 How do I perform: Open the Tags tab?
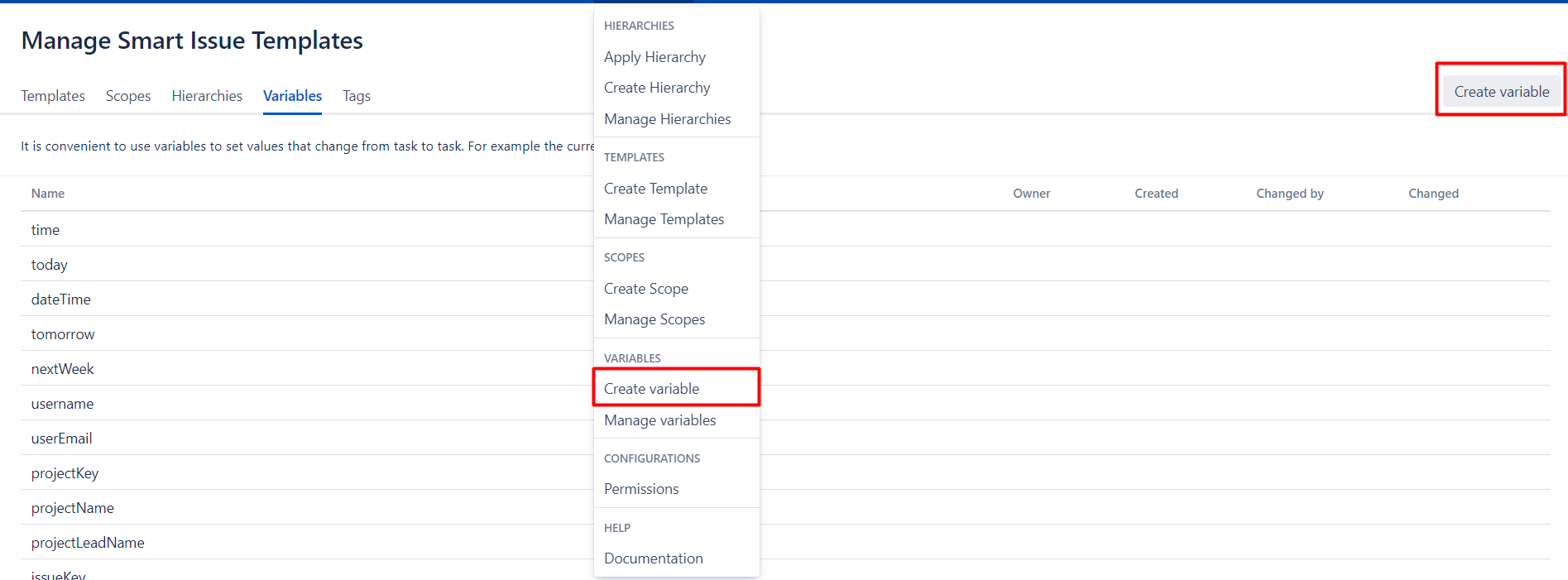tap(357, 96)
